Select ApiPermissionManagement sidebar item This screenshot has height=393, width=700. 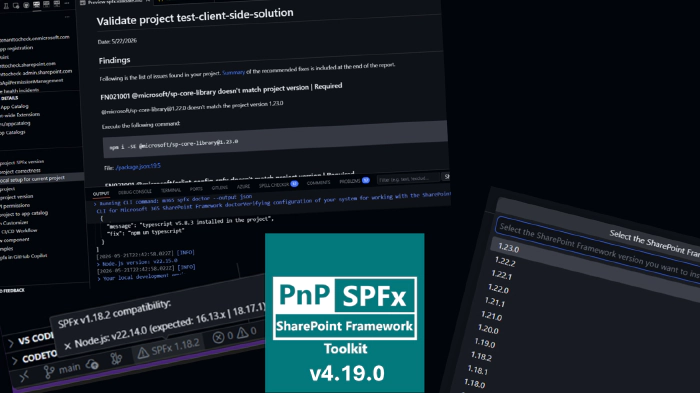tap(31, 81)
